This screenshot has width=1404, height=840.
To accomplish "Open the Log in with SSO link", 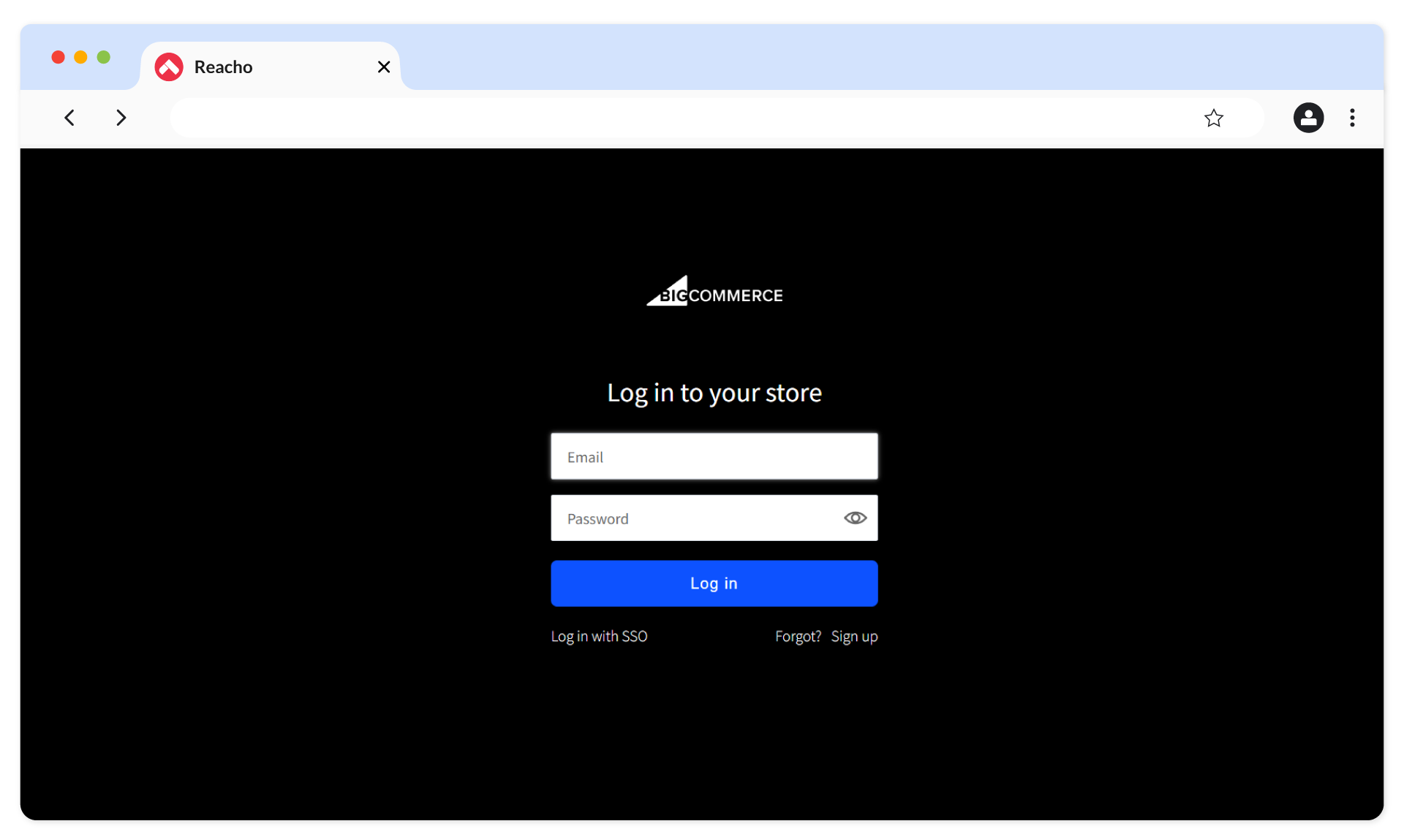I will click(598, 637).
